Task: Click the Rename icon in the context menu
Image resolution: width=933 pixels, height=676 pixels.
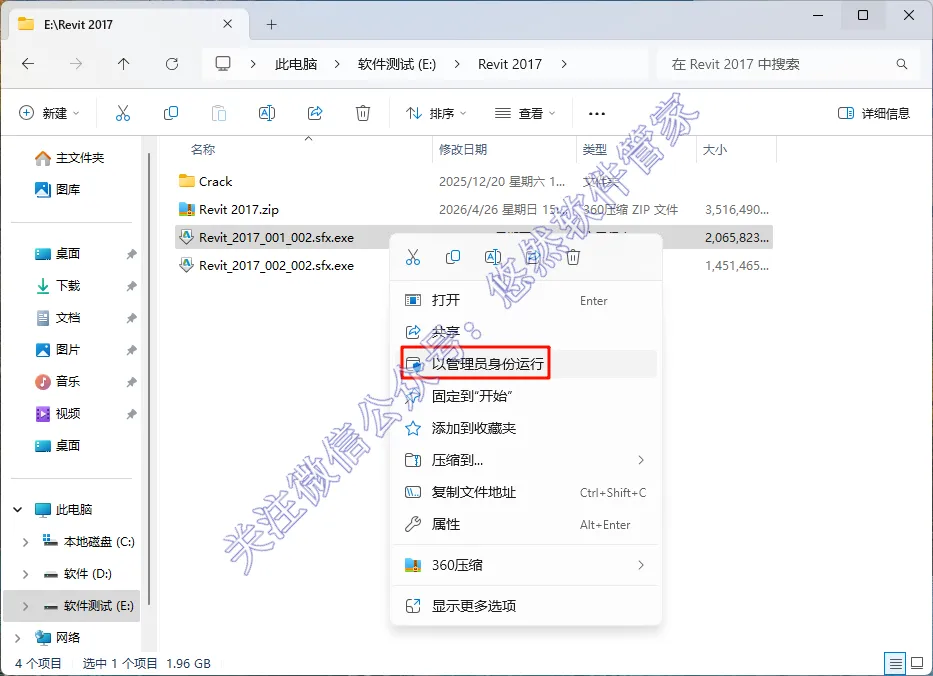Action: 493,257
